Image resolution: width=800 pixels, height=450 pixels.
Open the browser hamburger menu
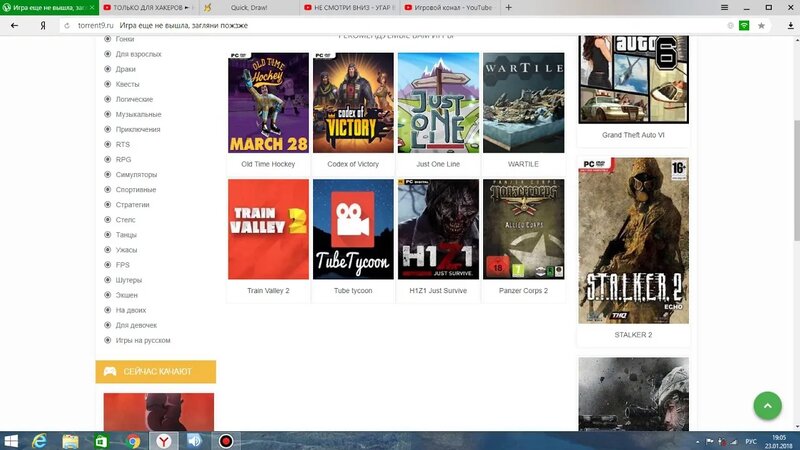(724, 8)
